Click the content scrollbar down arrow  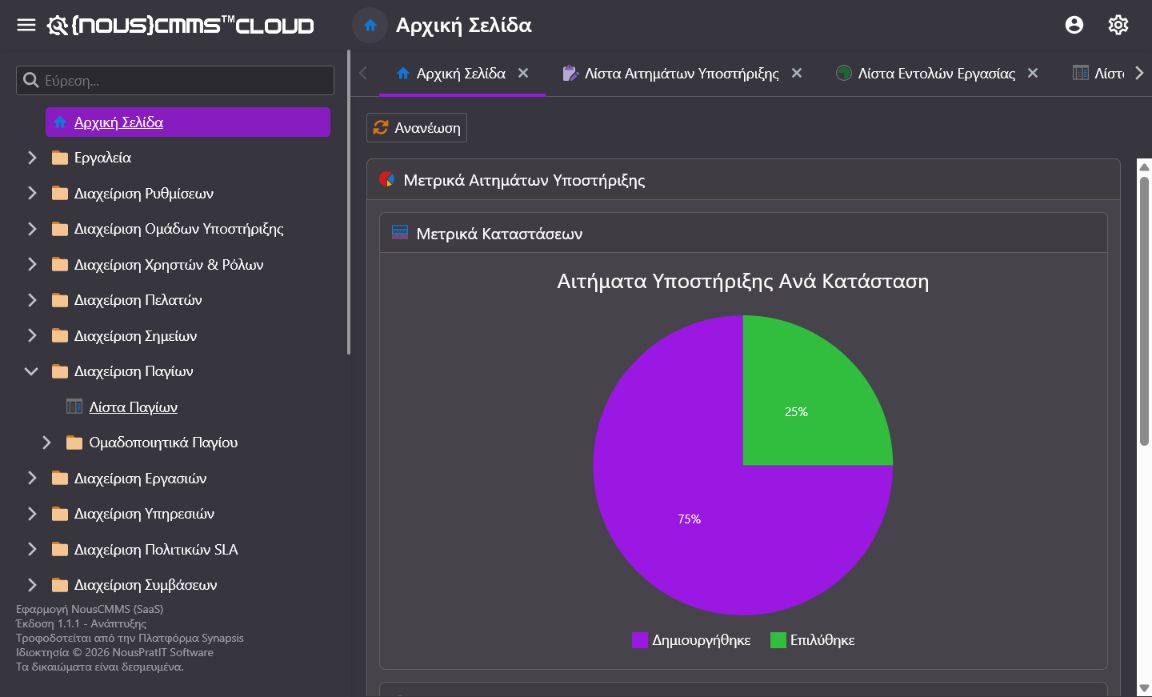pos(1144,688)
